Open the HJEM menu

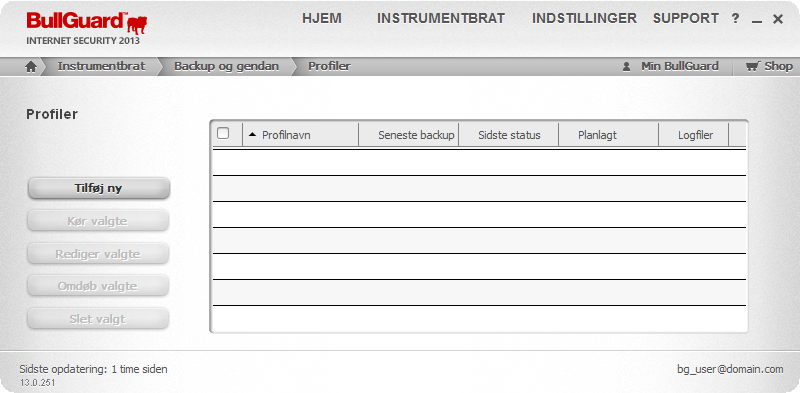coord(322,18)
